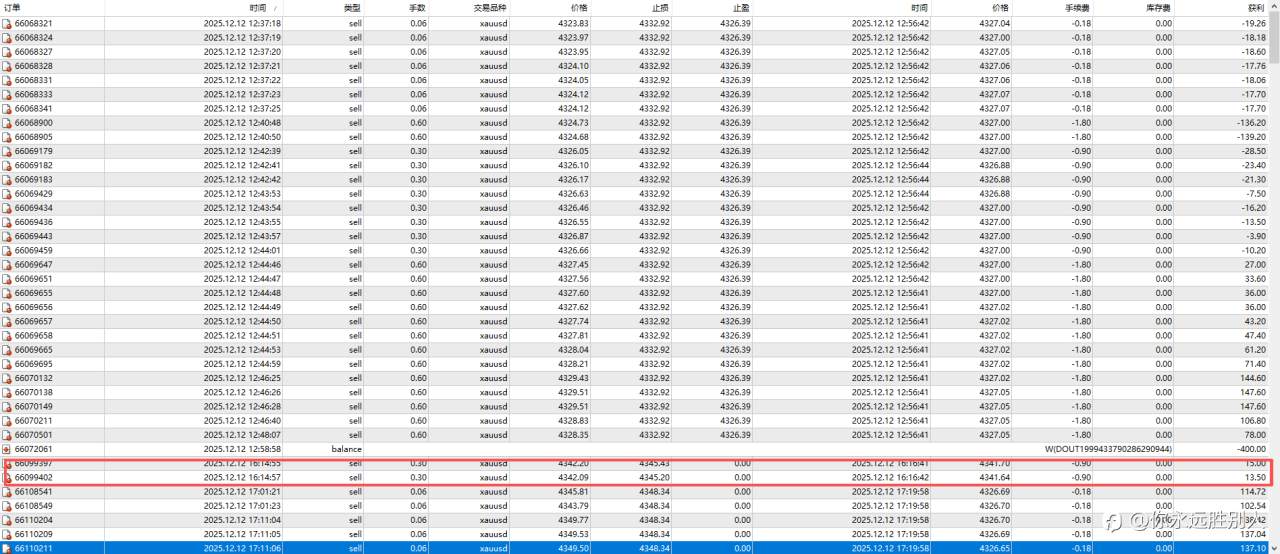Screen dimensions: 1280x554
Task: Select order number 66070138
Action: click(34, 392)
